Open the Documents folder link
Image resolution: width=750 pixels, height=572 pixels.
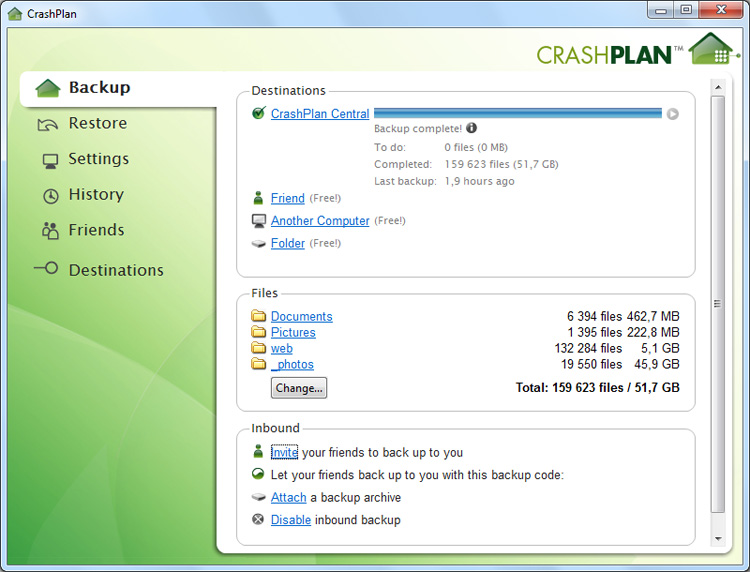(x=301, y=316)
